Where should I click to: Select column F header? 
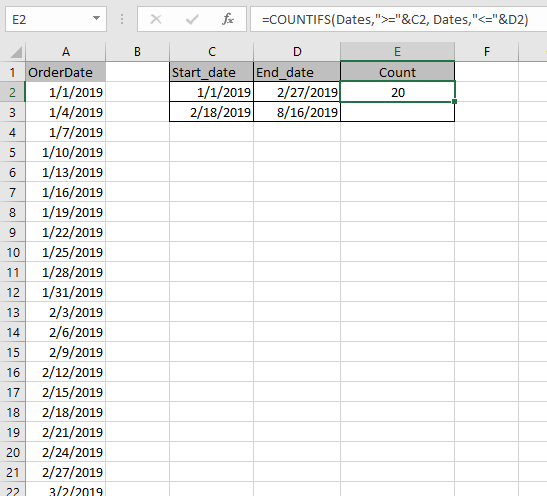487,52
